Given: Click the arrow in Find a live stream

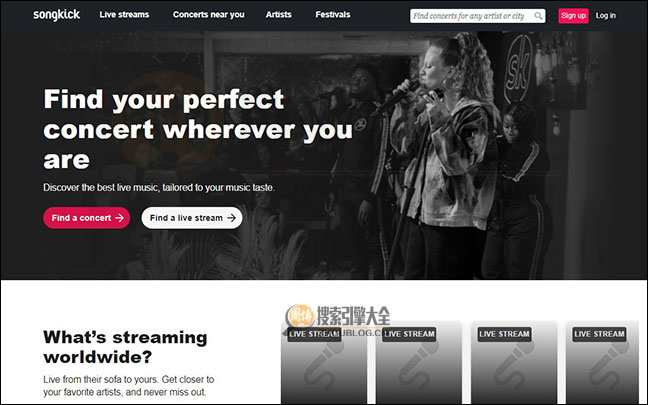Looking at the screenshot, I should [x=231, y=217].
